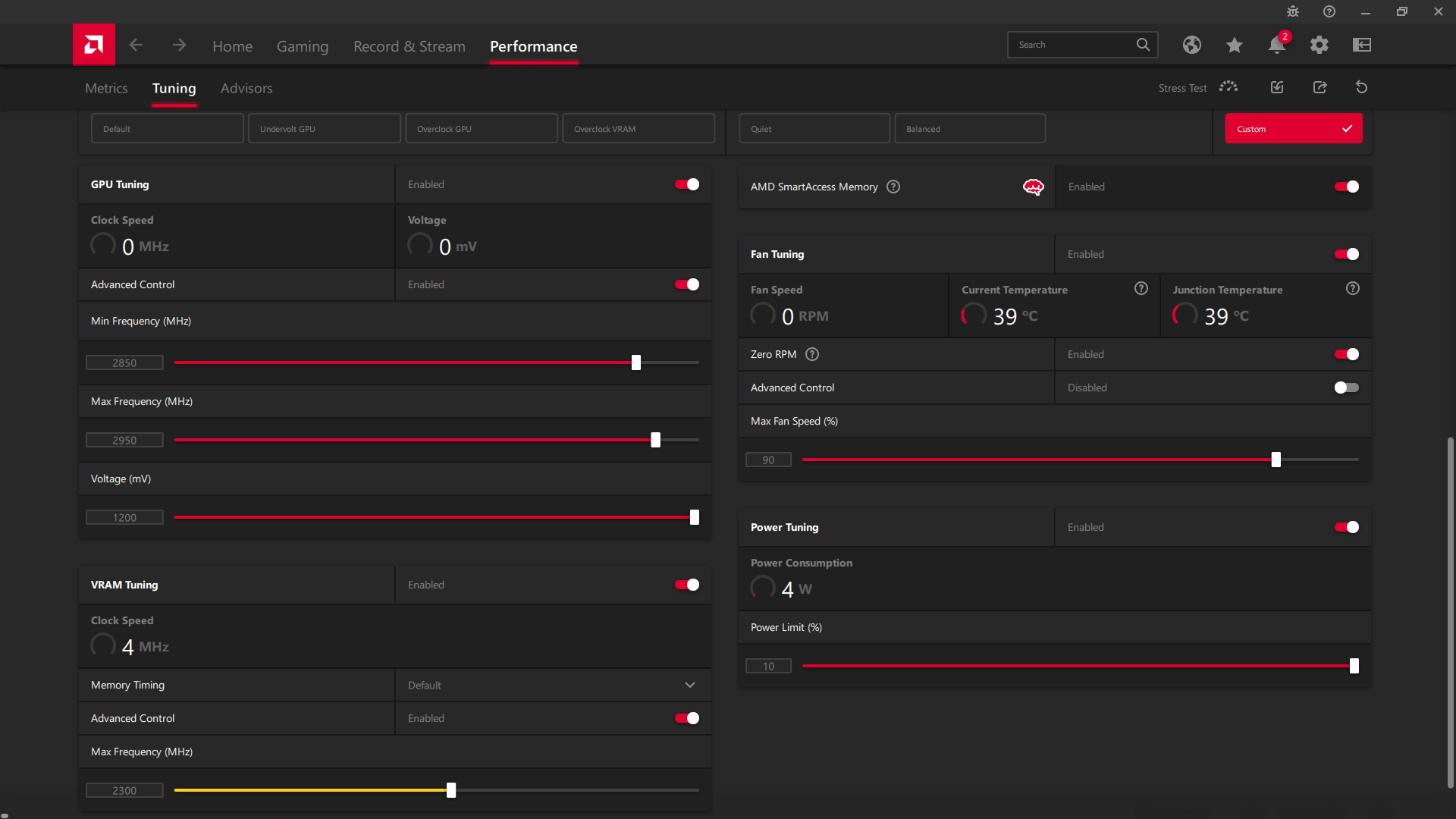The image size is (1456, 819).
Task: Select the Undervolt GPU preset
Action: click(325, 128)
